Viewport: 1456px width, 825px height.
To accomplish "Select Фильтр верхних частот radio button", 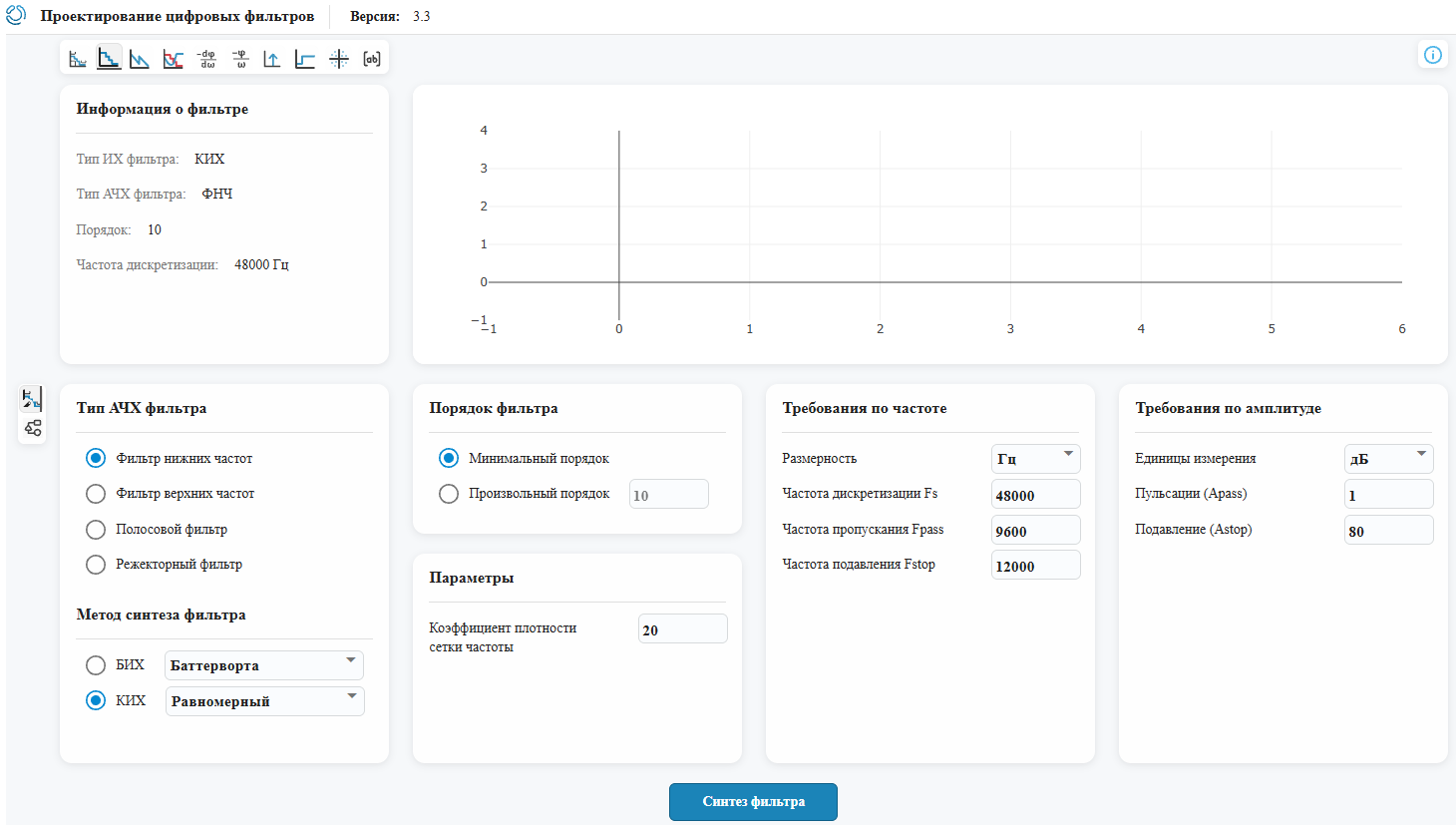I will 96,494.
